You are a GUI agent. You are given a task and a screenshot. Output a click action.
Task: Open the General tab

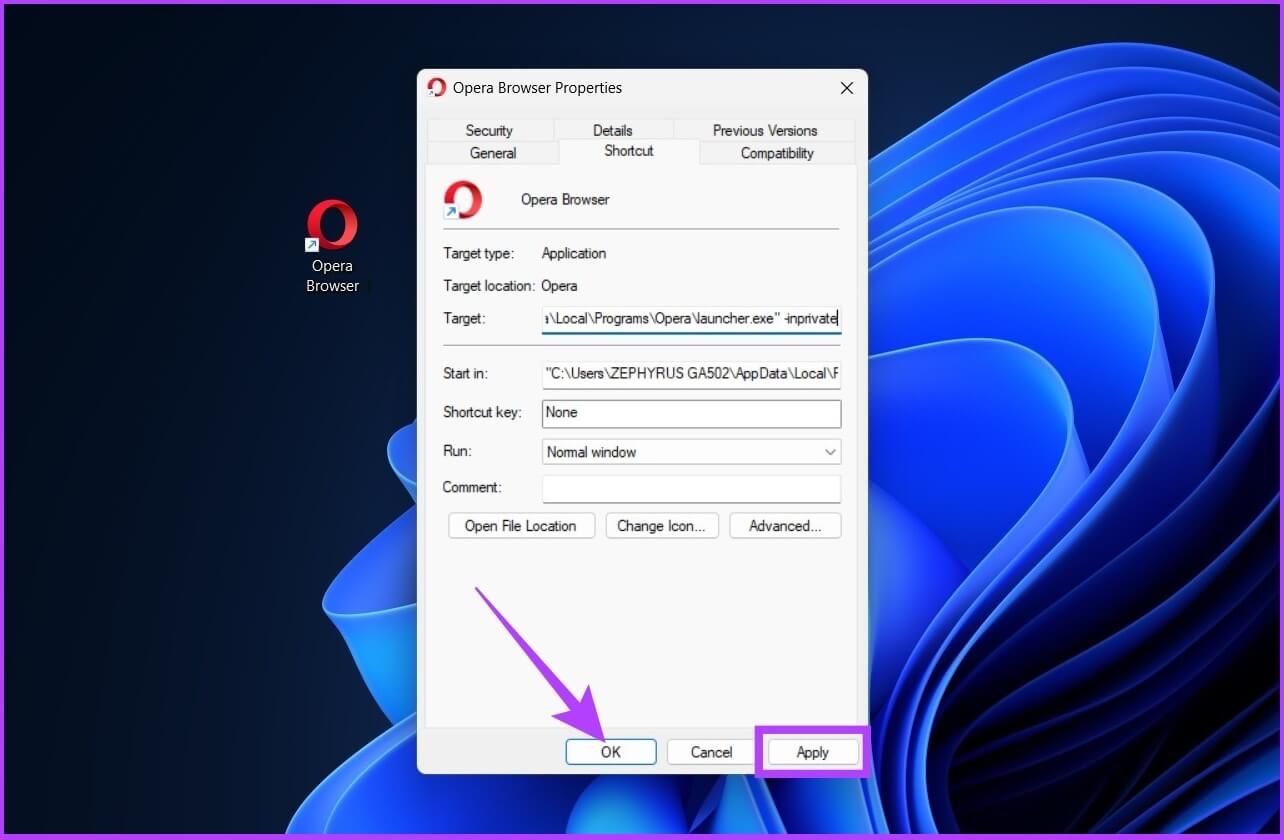pos(493,153)
